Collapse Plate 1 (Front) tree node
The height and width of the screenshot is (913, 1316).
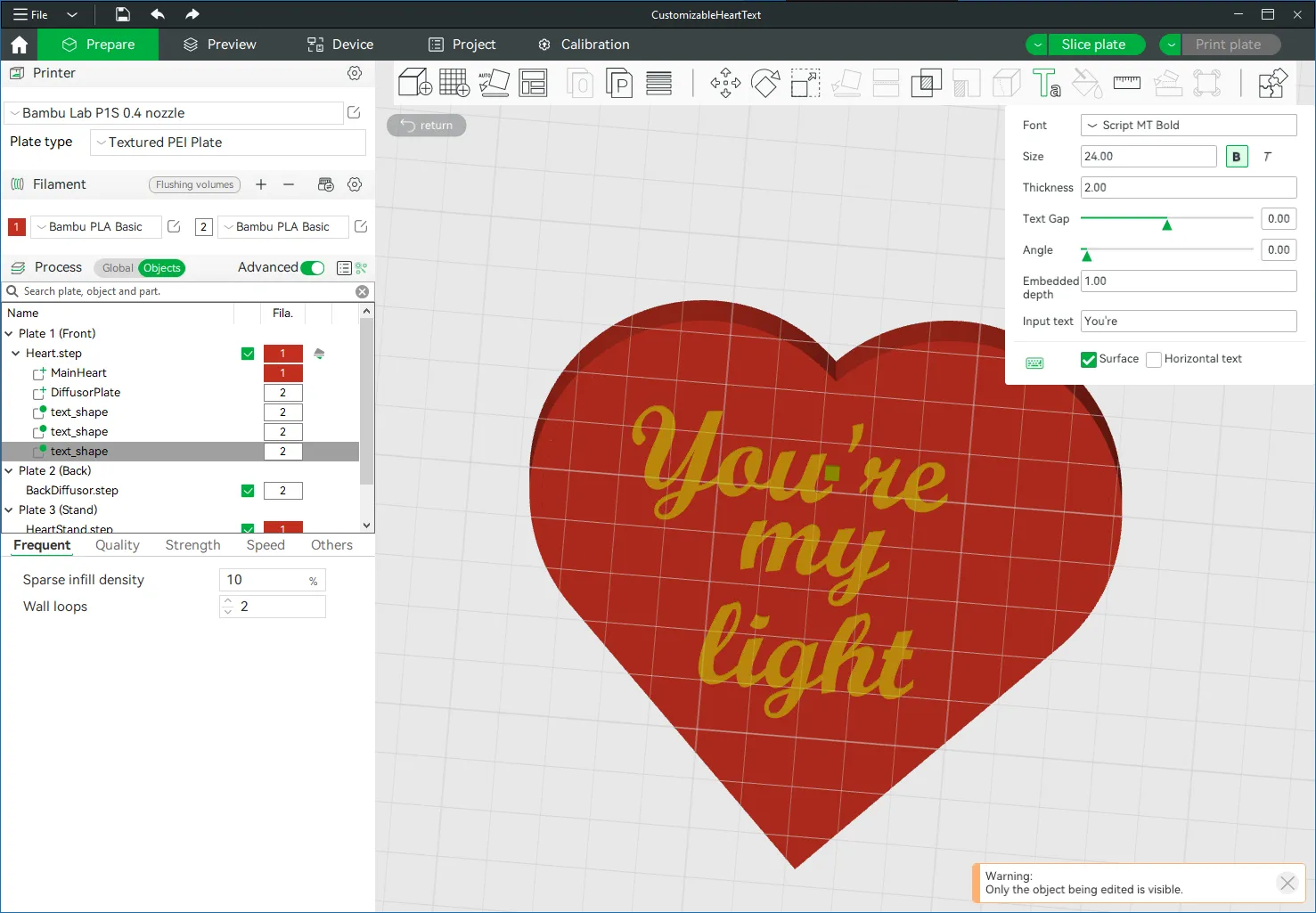coord(9,334)
